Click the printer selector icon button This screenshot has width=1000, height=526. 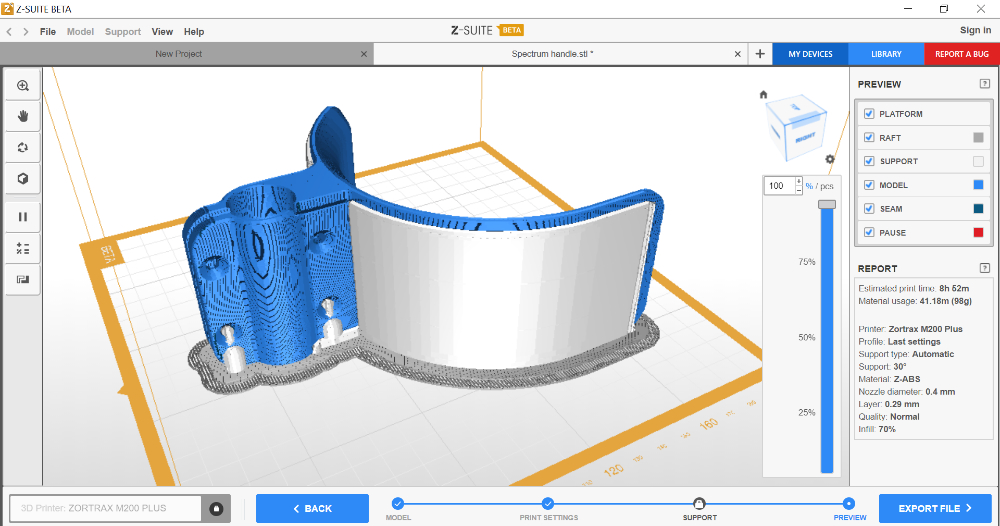[x=216, y=508]
